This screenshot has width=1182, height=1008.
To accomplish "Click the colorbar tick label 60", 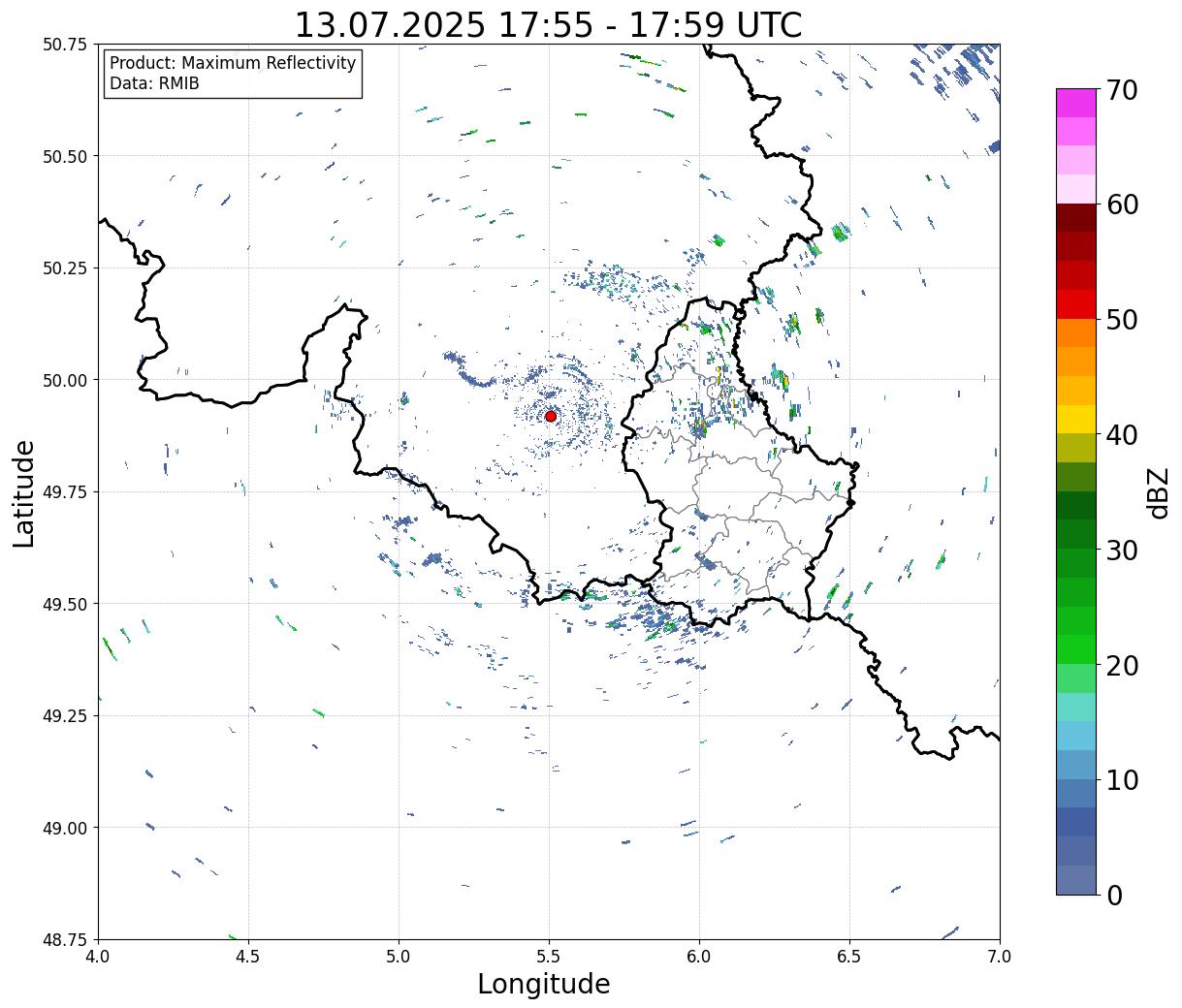I will click(x=1122, y=205).
